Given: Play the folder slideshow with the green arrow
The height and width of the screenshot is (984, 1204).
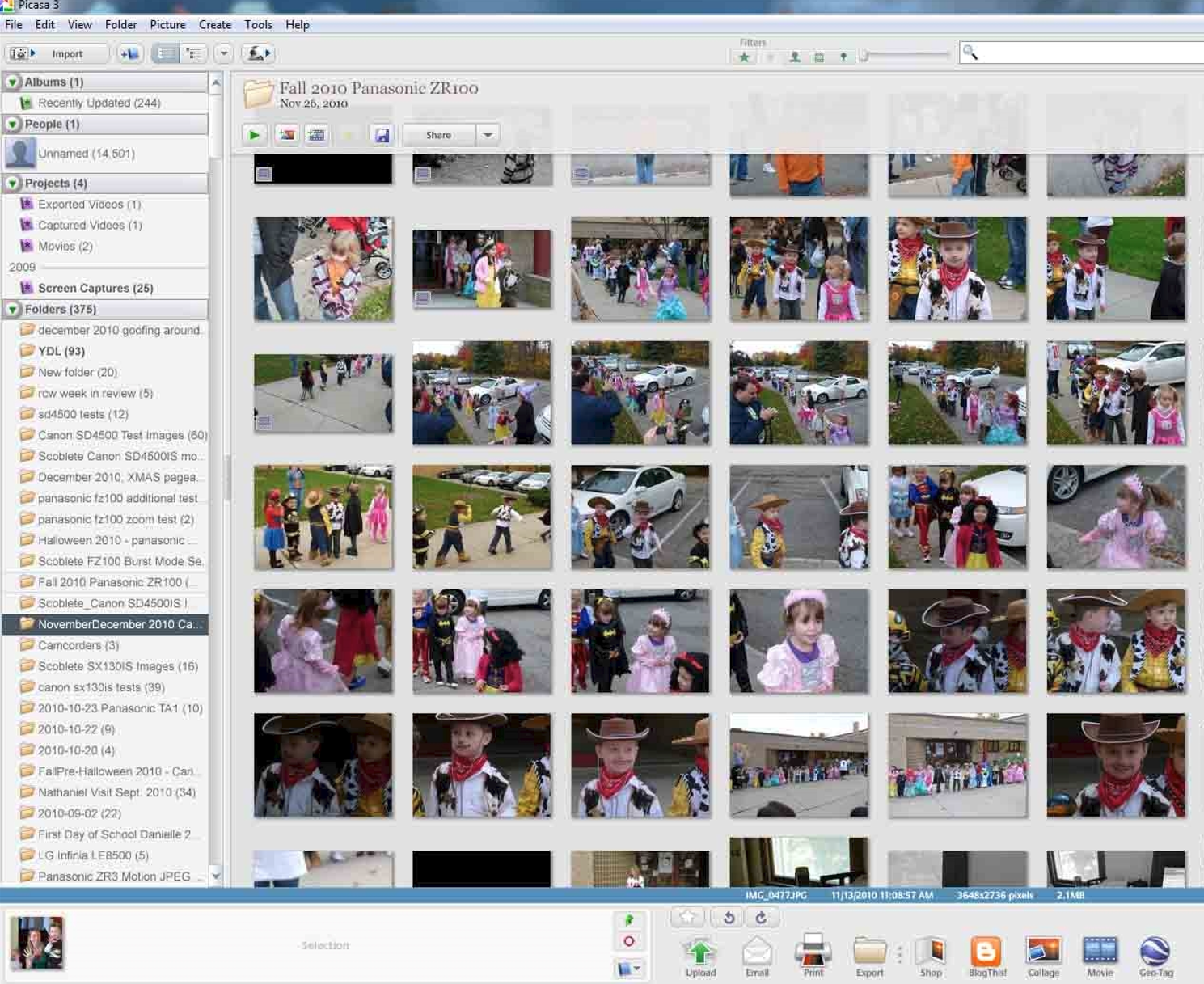Looking at the screenshot, I should click(254, 135).
